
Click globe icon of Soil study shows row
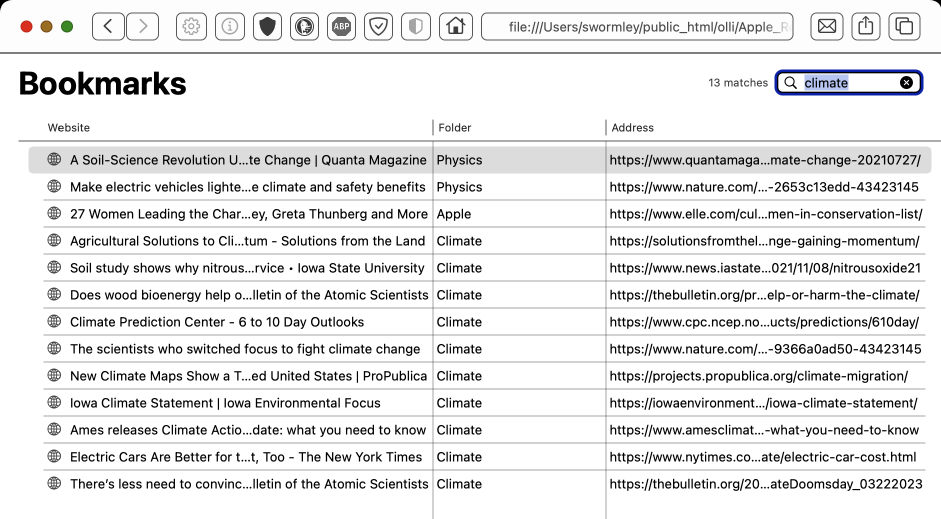54,267
